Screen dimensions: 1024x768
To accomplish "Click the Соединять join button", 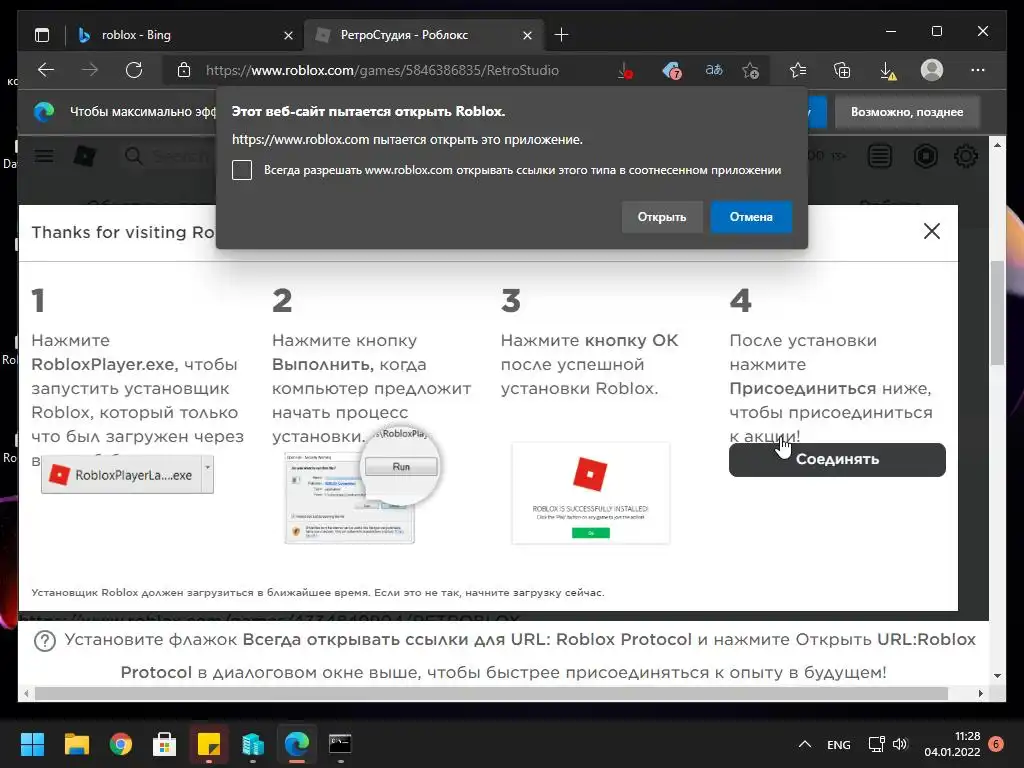I will coord(837,459).
